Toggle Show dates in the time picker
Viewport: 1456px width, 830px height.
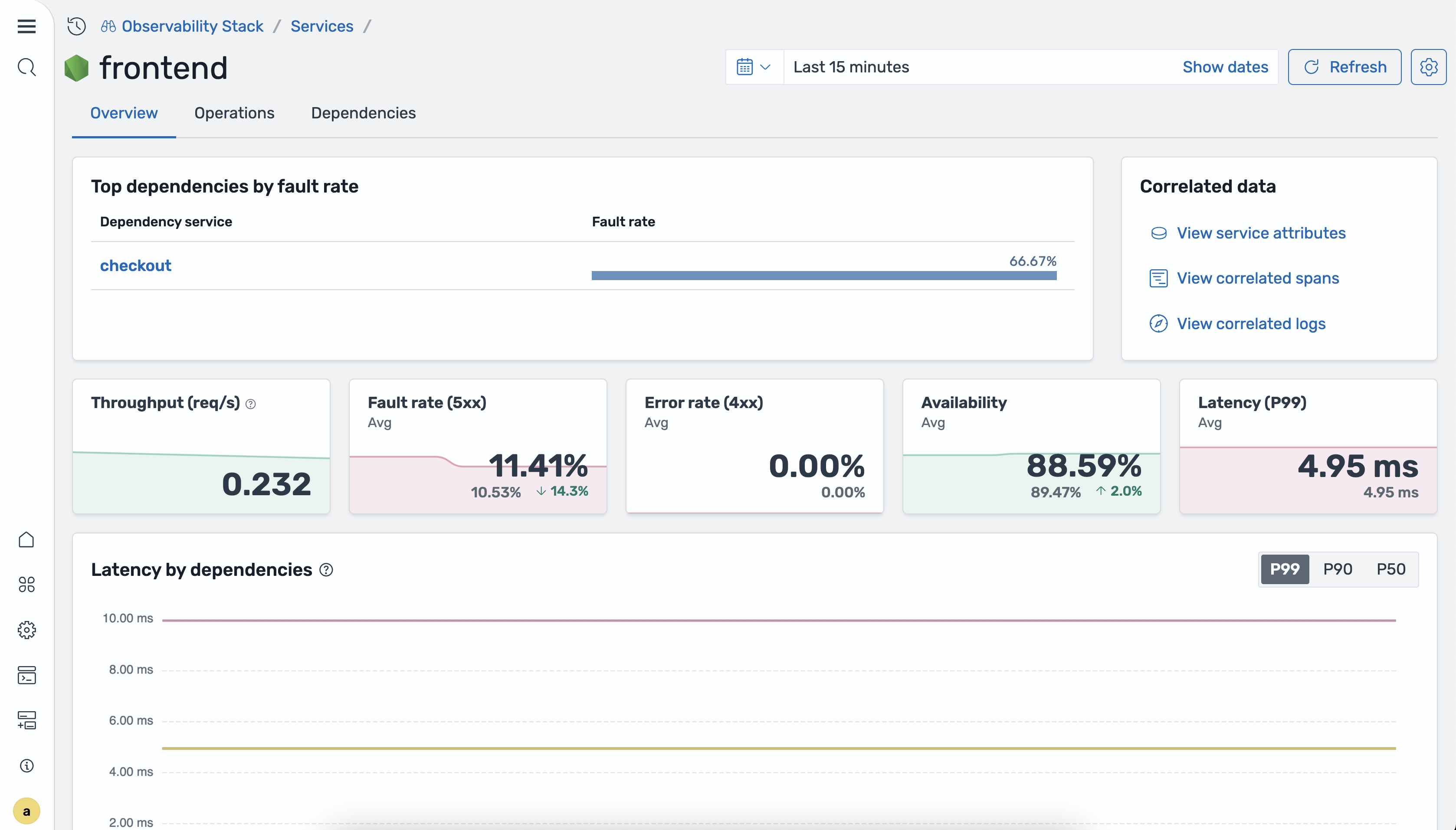[x=1225, y=67]
